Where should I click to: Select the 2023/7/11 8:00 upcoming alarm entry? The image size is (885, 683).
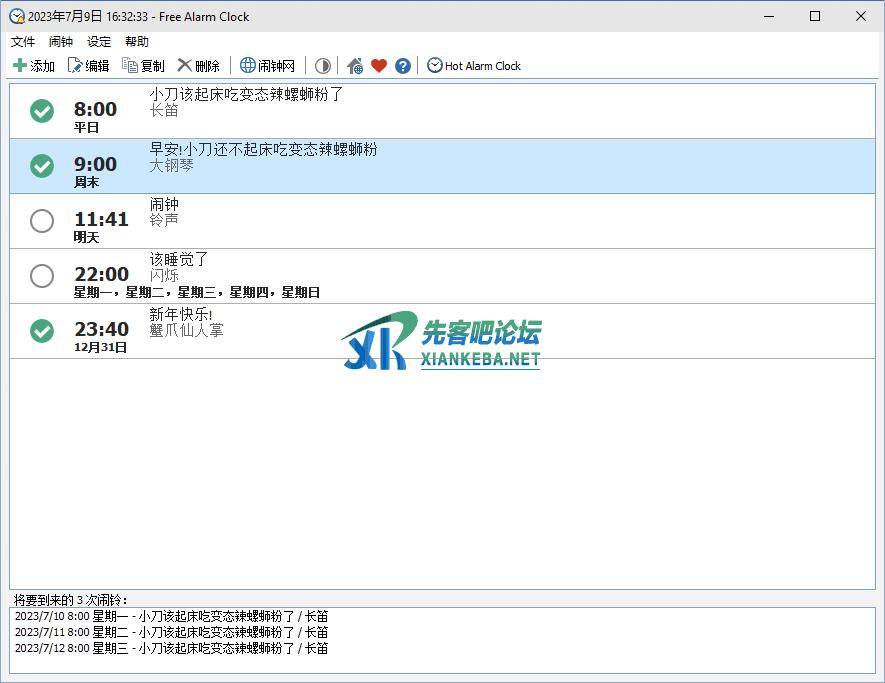point(171,632)
